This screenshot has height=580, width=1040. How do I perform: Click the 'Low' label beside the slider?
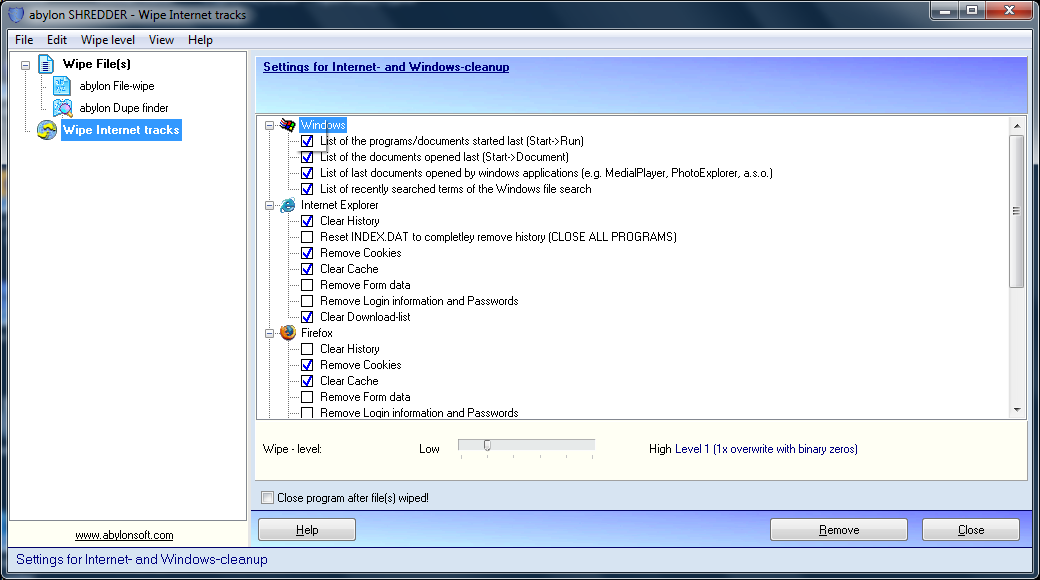429,449
